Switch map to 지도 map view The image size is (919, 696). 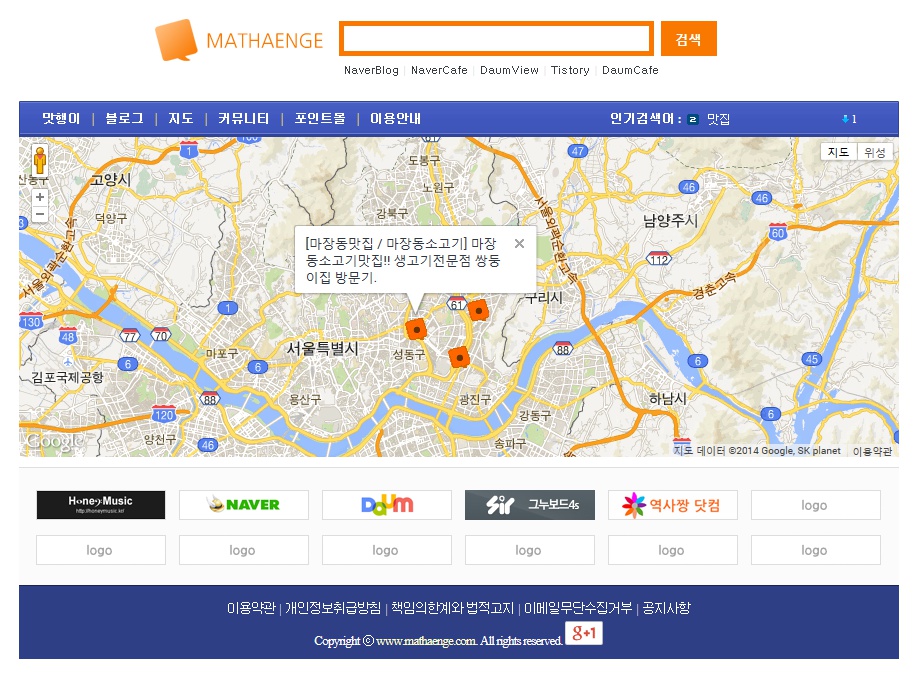pos(839,152)
